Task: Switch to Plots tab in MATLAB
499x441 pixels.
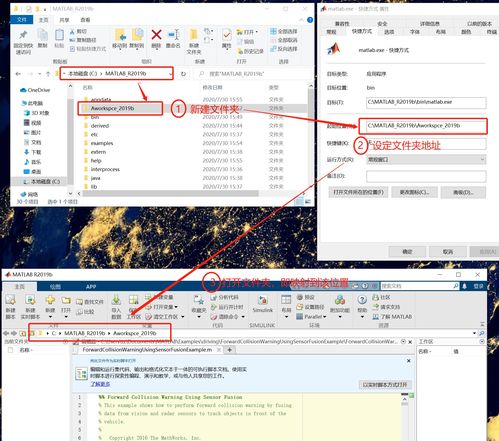Action: pos(55,287)
